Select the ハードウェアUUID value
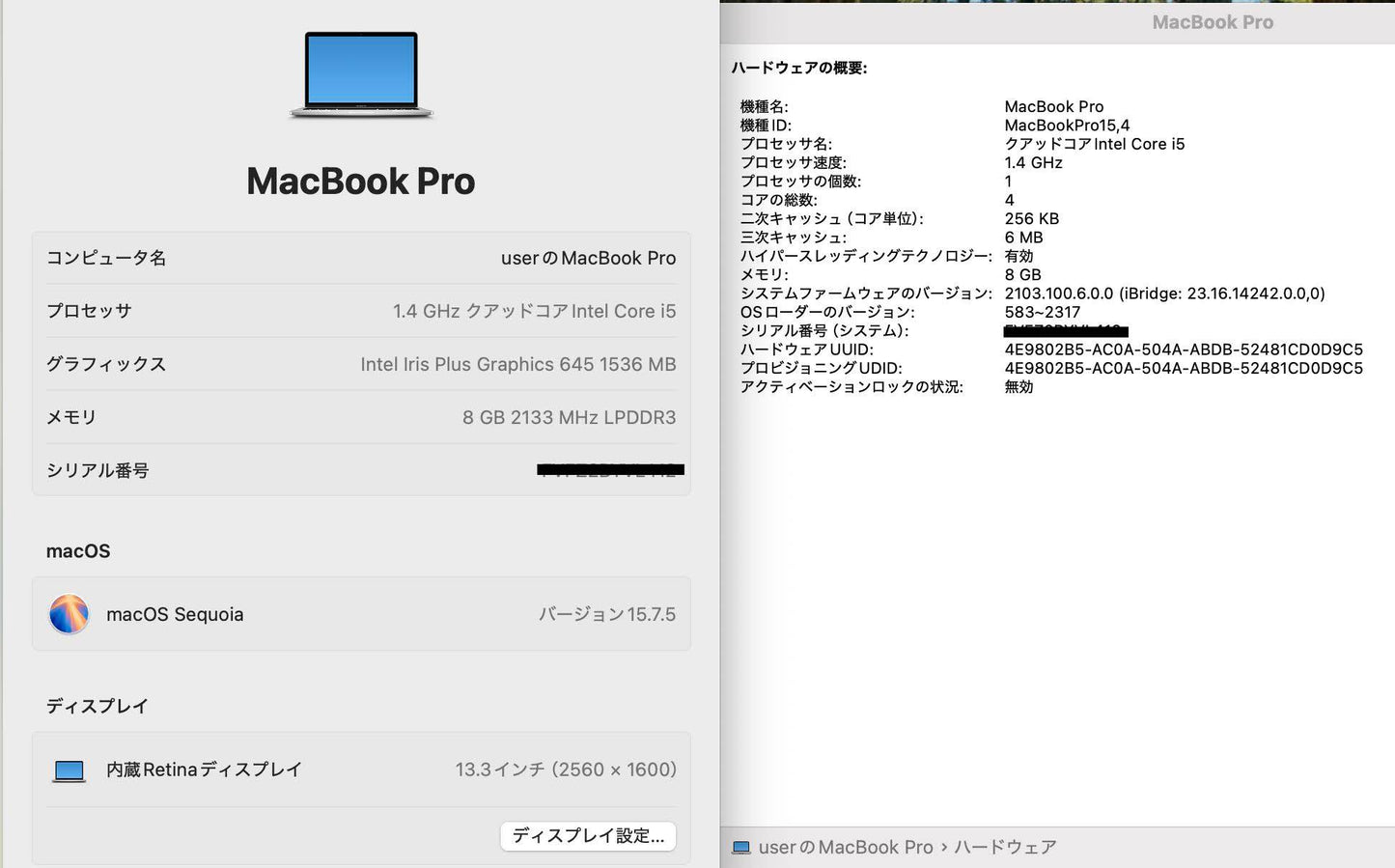Image resolution: width=1395 pixels, height=868 pixels. click(1184, 350)
